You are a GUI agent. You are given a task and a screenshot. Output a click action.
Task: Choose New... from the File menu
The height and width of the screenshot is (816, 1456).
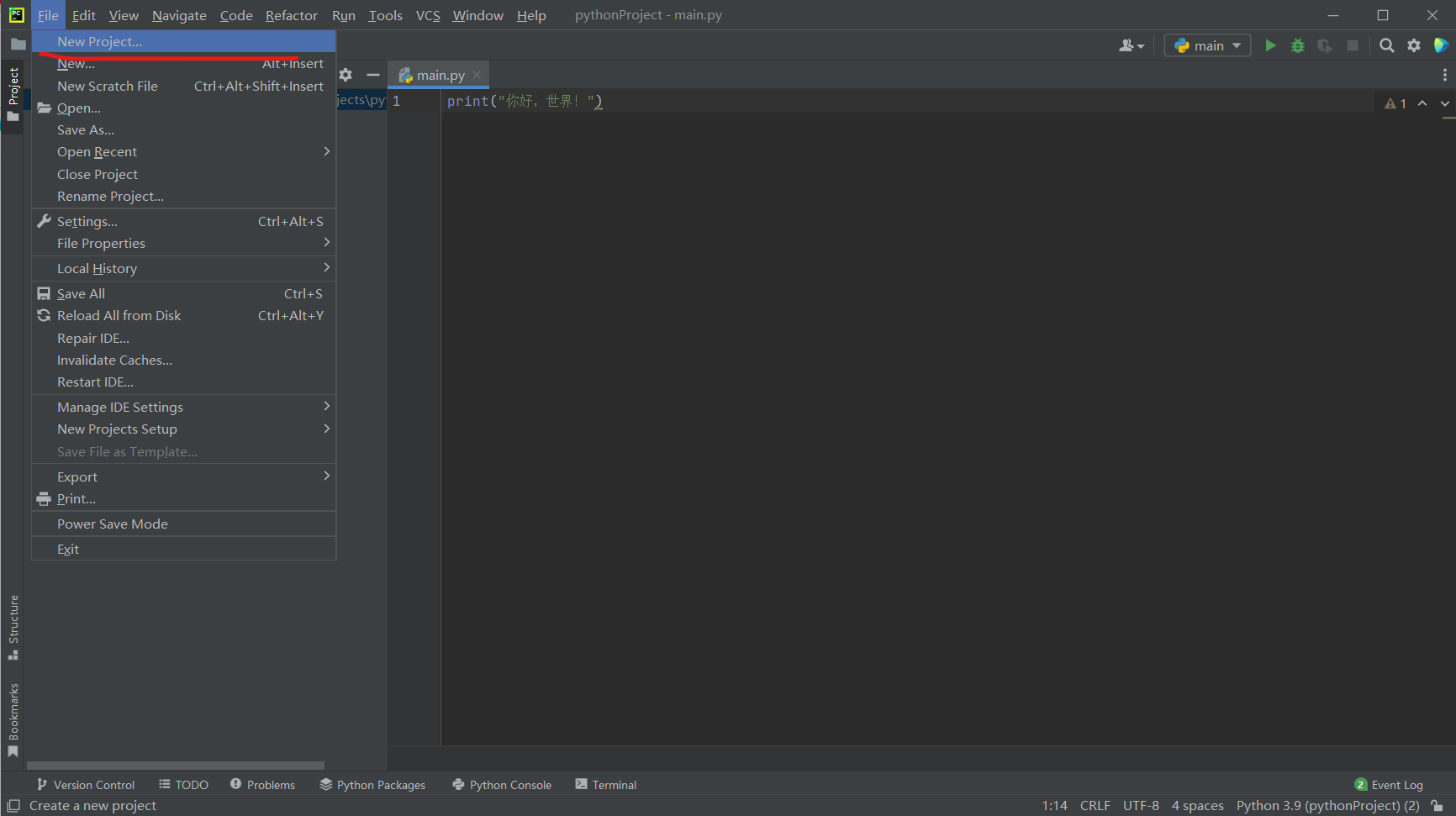point(183,64)
